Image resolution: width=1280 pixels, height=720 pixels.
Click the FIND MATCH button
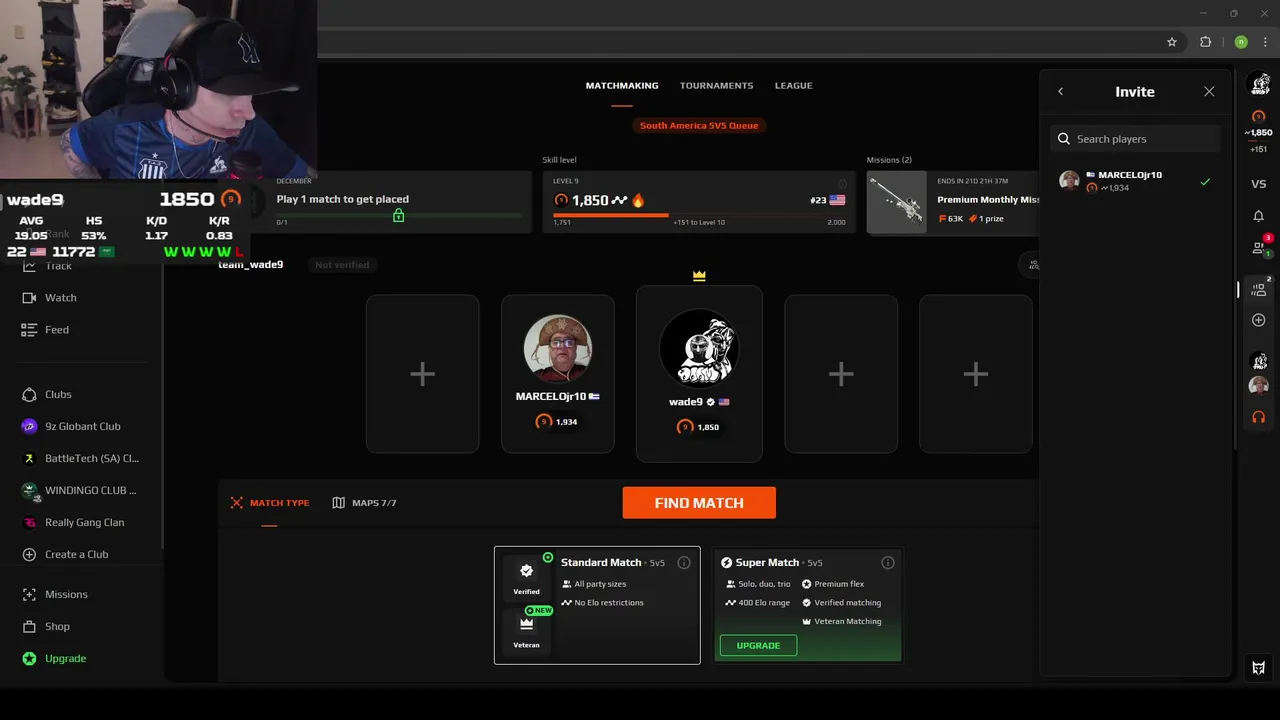pos(699,503)
